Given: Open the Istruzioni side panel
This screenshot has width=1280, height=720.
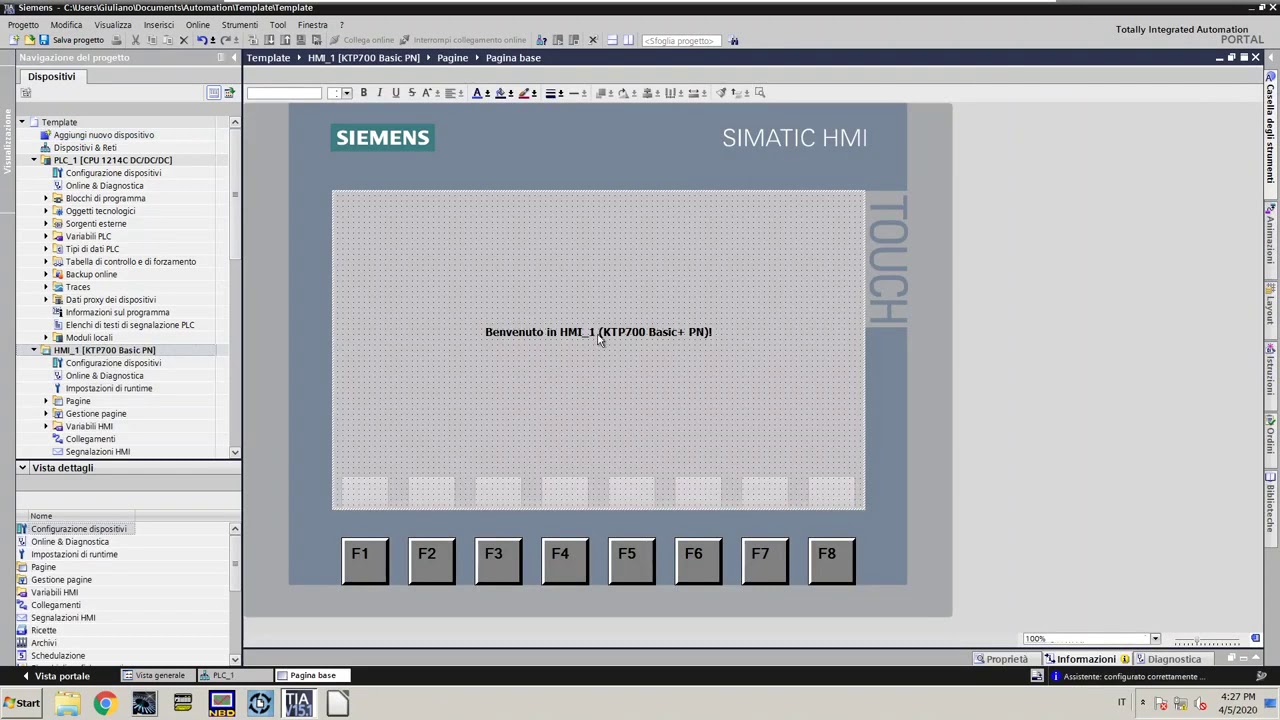Looking at the screenshot, I should tap(1271, 370).
